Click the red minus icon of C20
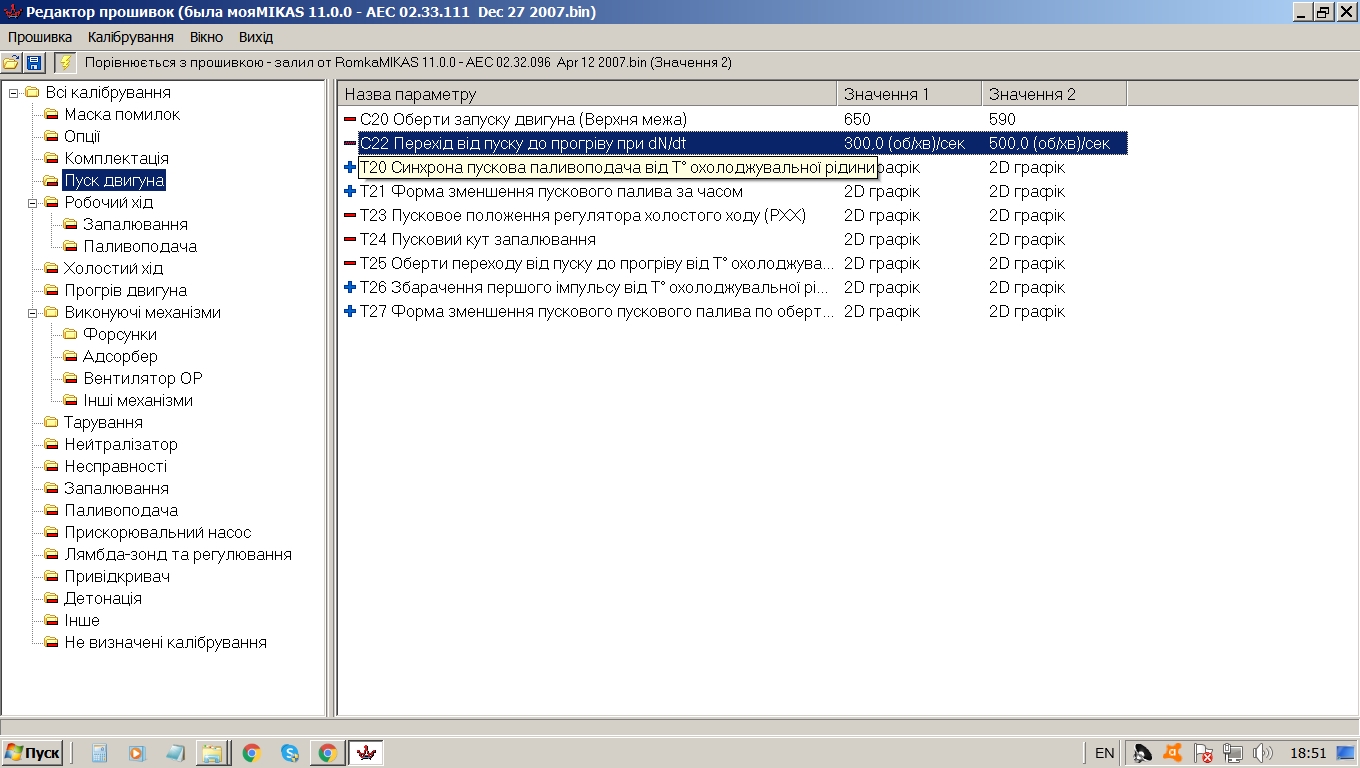1360x768 pixels. coord(350,119)
